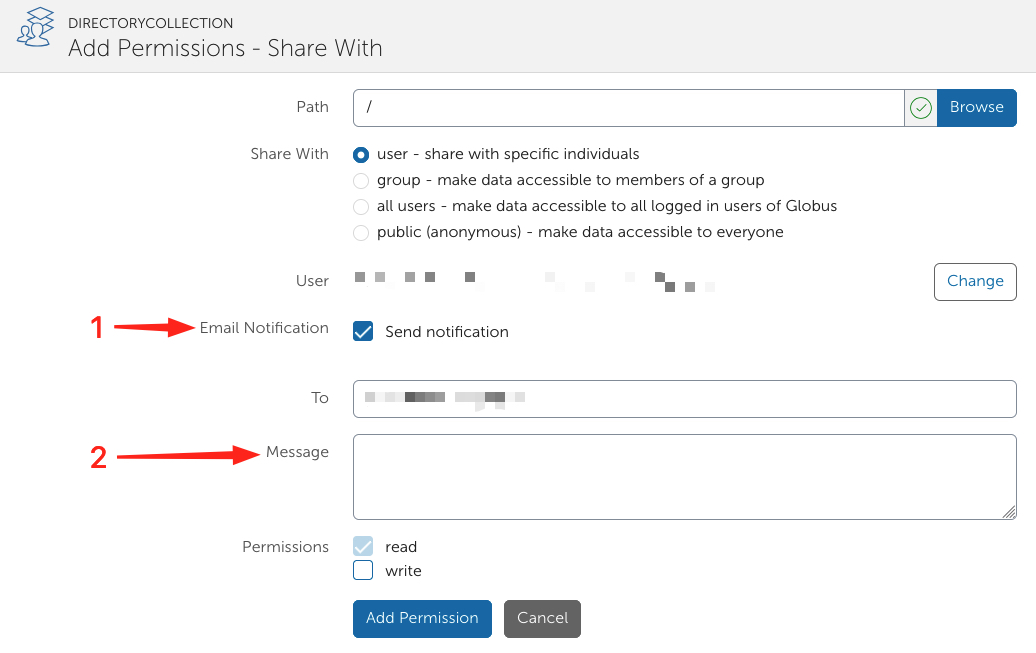Click the DIRECTORYCOLLECTION header label
The width and height of the screenshot is (1036, 653).
point(150,23)
